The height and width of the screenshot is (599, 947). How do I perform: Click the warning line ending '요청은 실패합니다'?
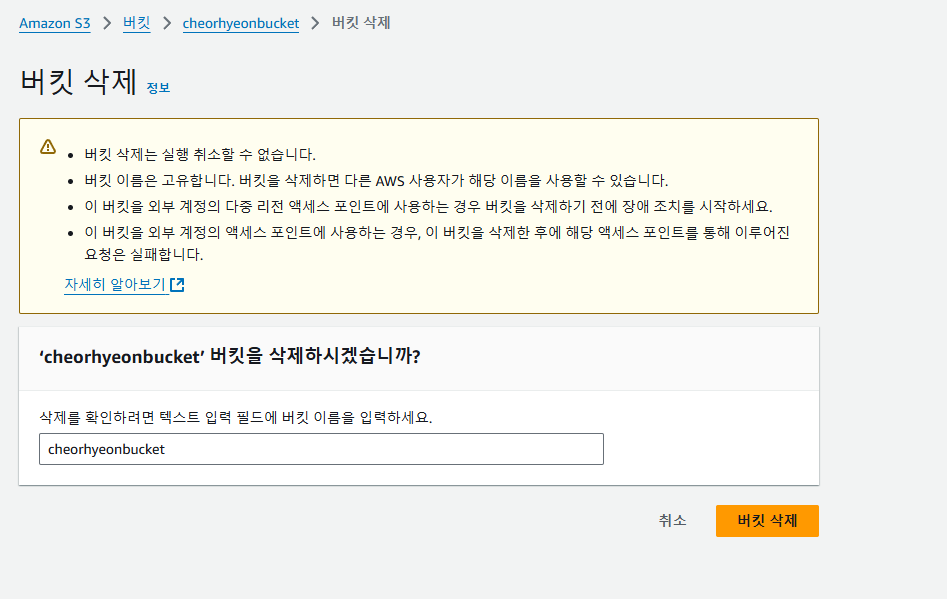point(437,243)
